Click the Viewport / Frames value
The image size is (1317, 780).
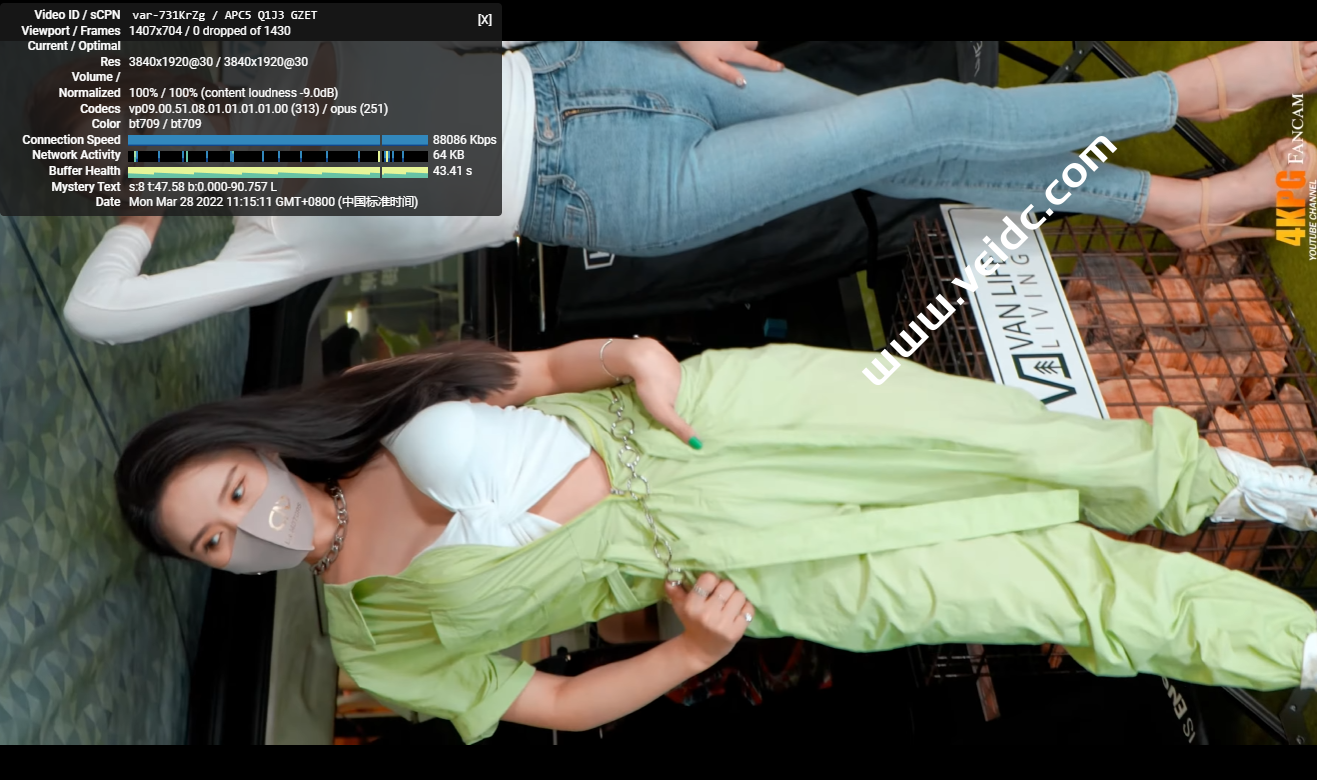tap(210, 31)
